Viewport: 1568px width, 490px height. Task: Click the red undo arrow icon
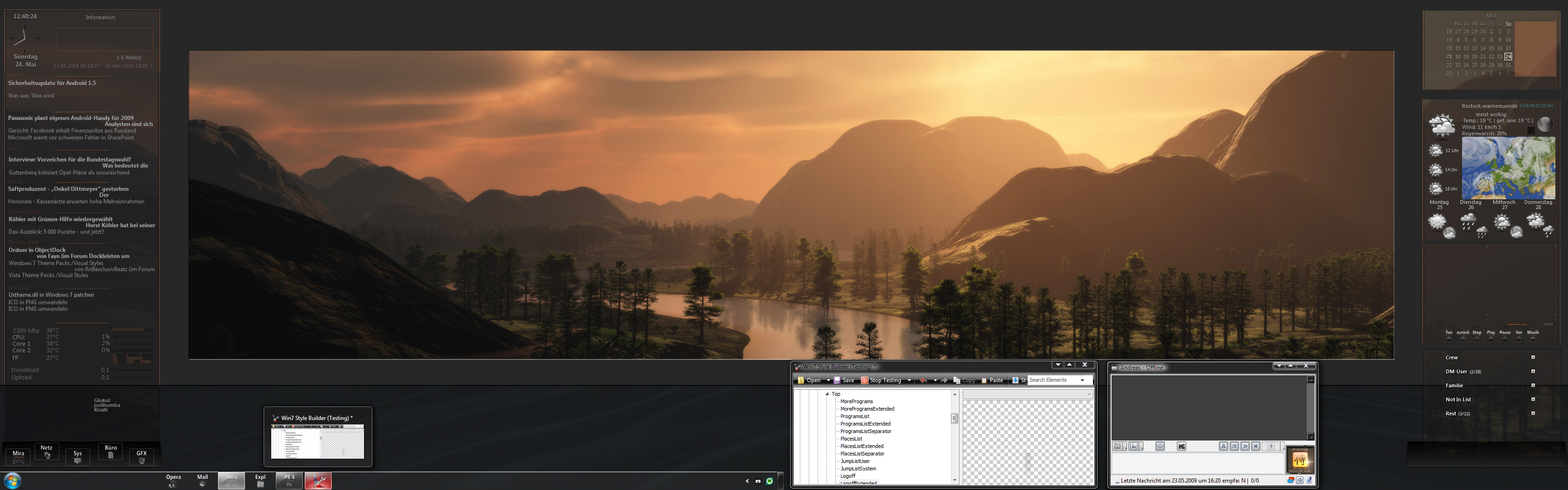pyautogui.click(x=924, y=380)
